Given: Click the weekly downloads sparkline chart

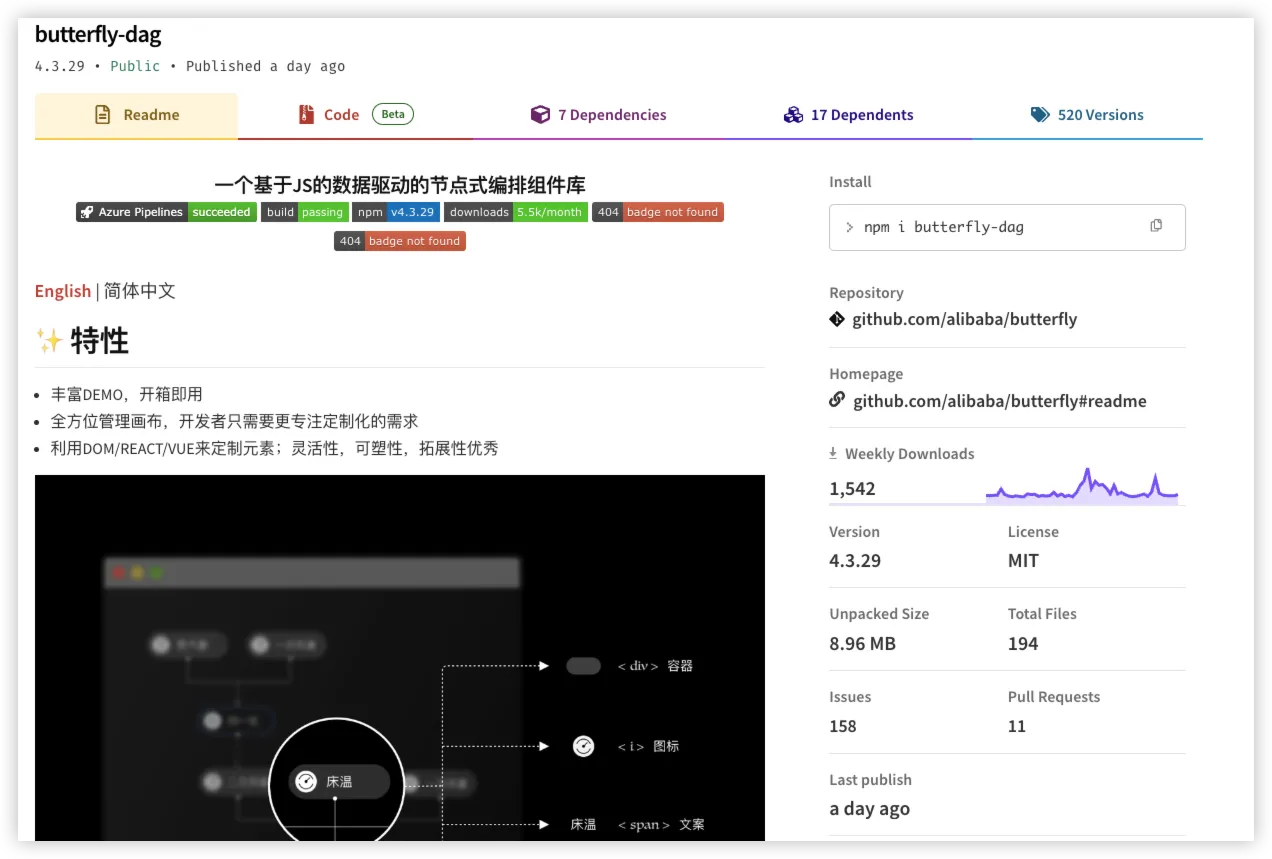Looking at the screenshot, I should pos(1081,485).
